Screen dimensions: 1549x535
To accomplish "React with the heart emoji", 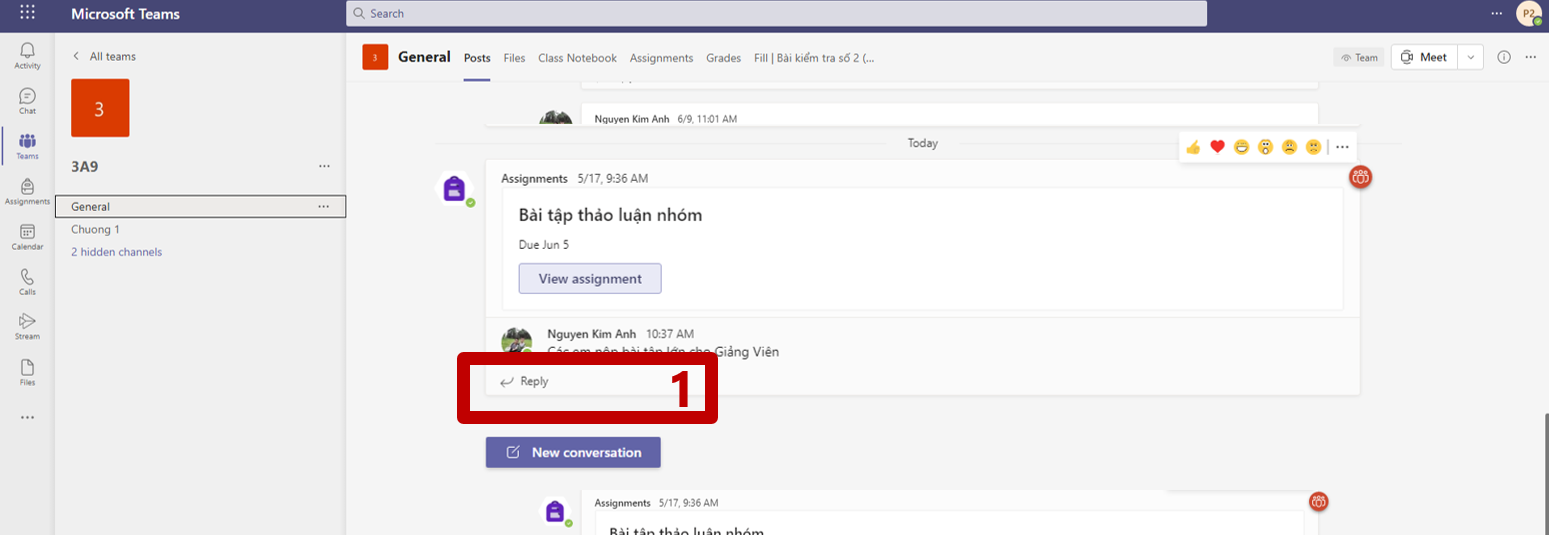I will point(1217,147).
